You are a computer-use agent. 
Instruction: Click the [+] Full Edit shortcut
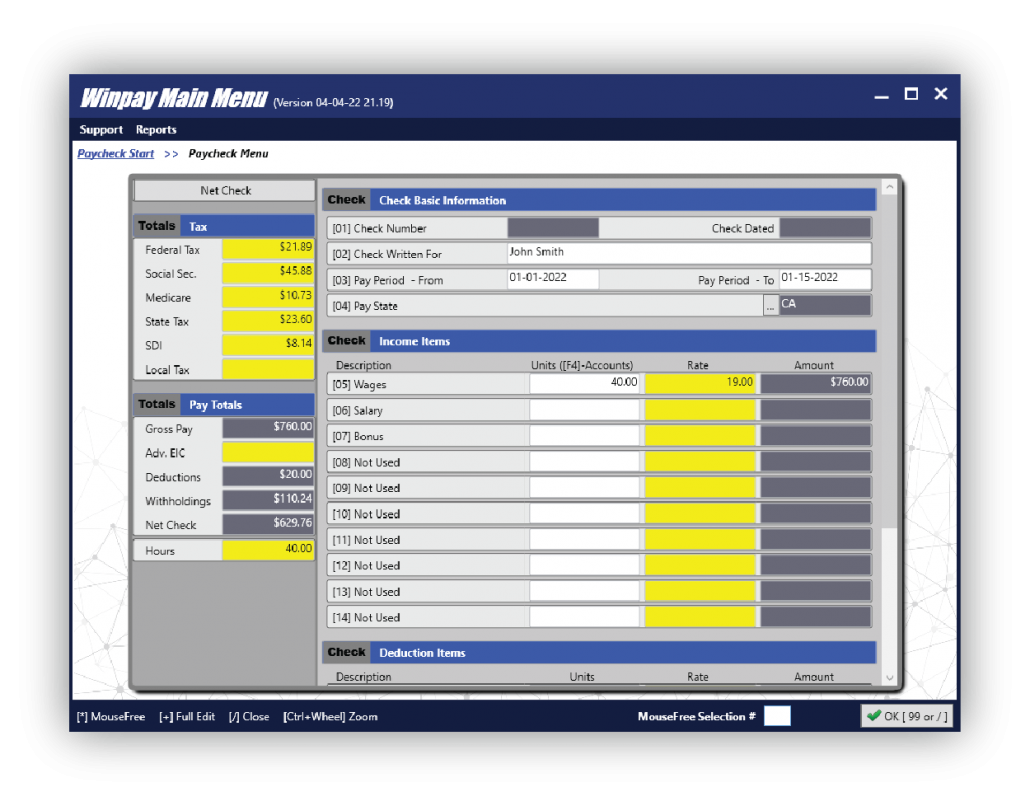(187, 717)
